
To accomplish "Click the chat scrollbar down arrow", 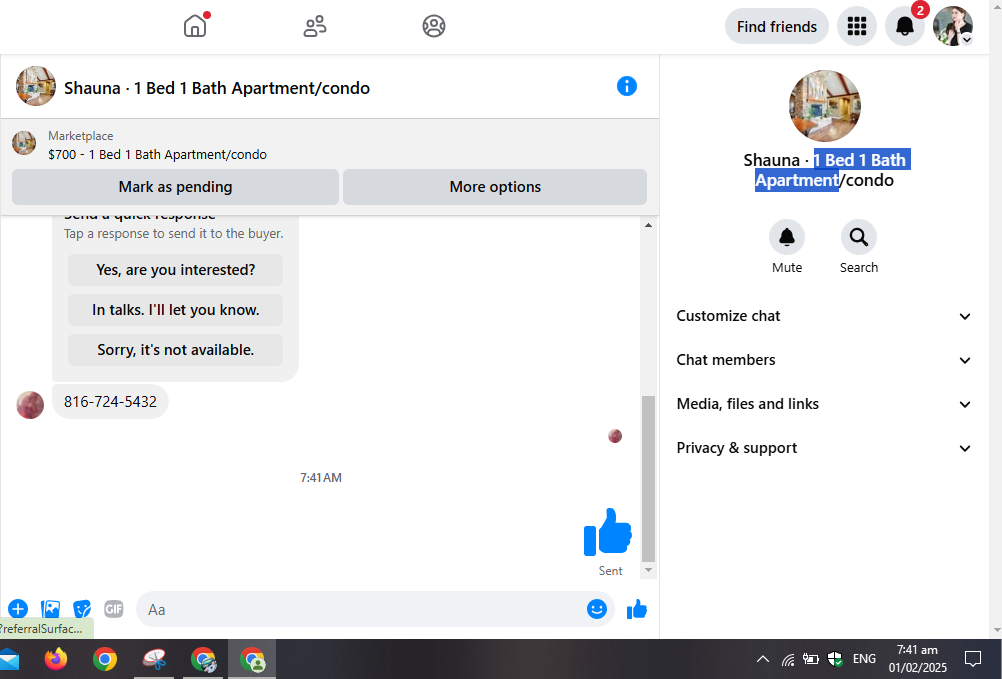I will pyautogui.click(x=648, y=570).
